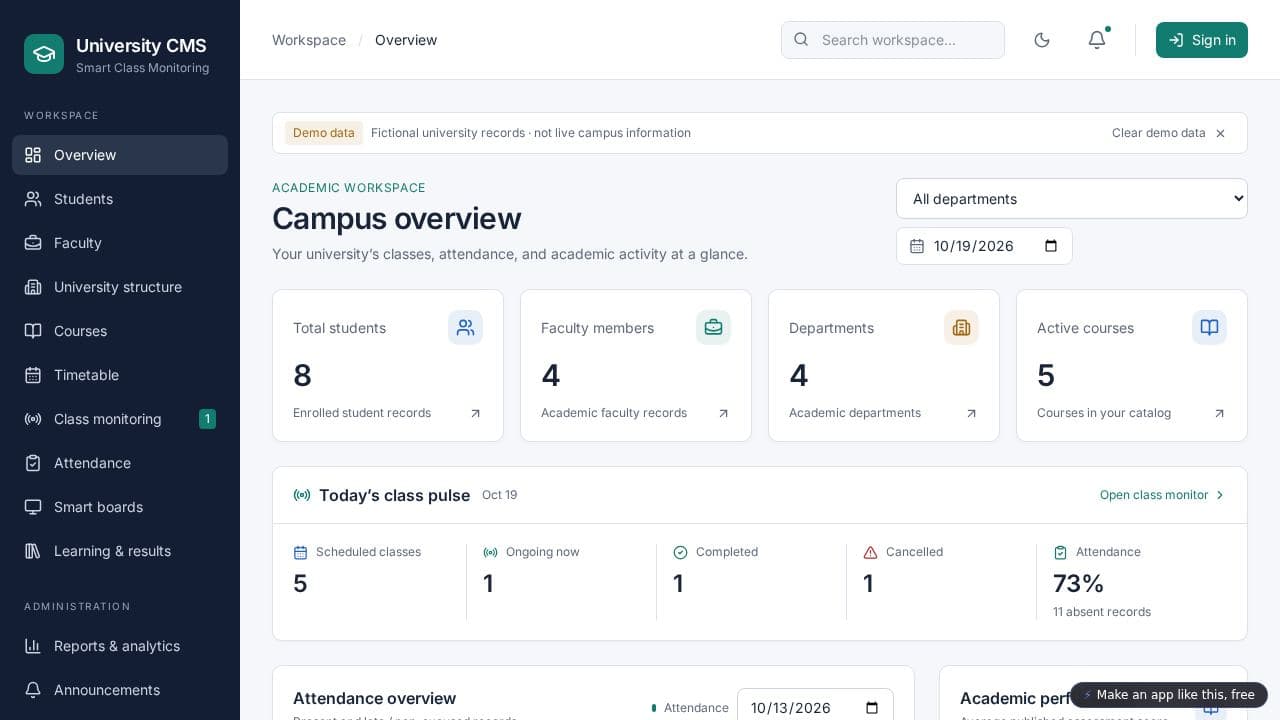Go to Students in the sidebar
Image resolution: width=1280 pixels, height=720 pixels.
point(120,199)
